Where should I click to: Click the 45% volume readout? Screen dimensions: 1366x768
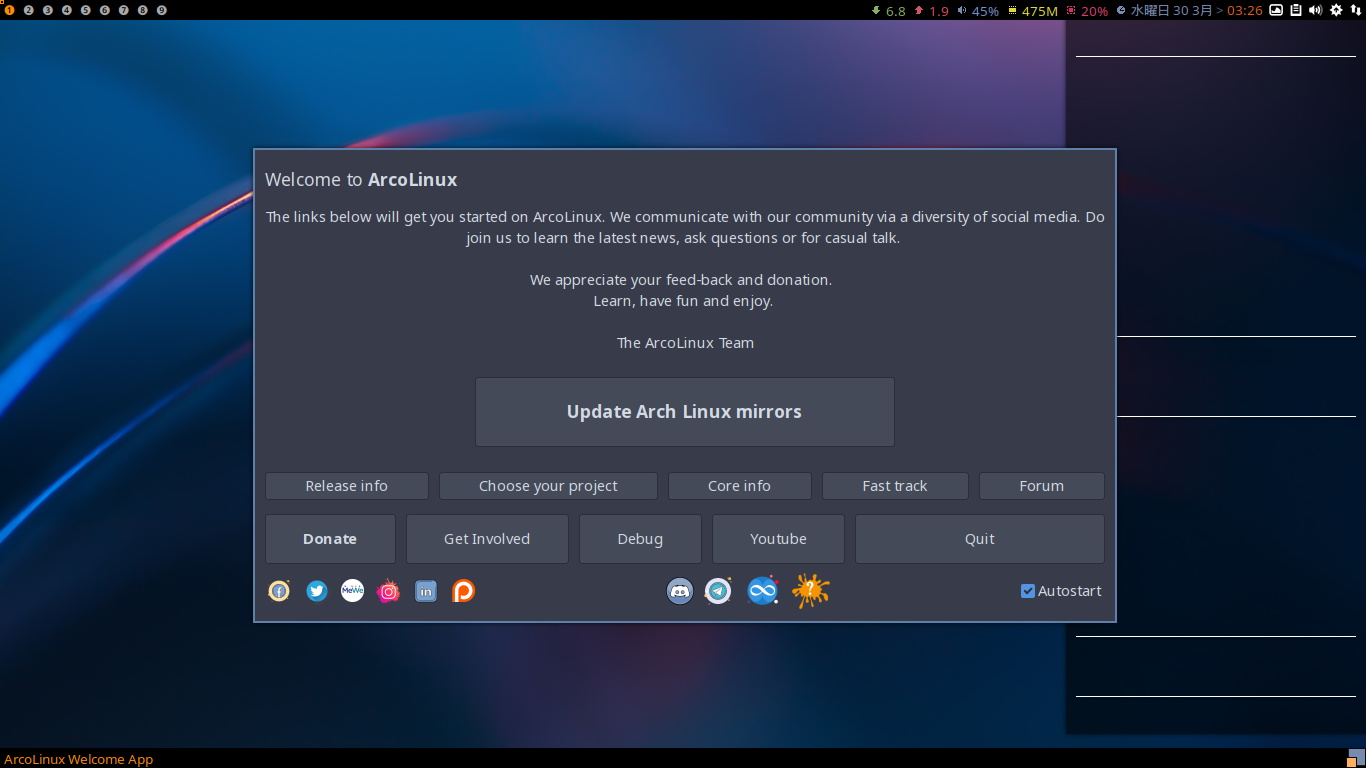[985, 11]
